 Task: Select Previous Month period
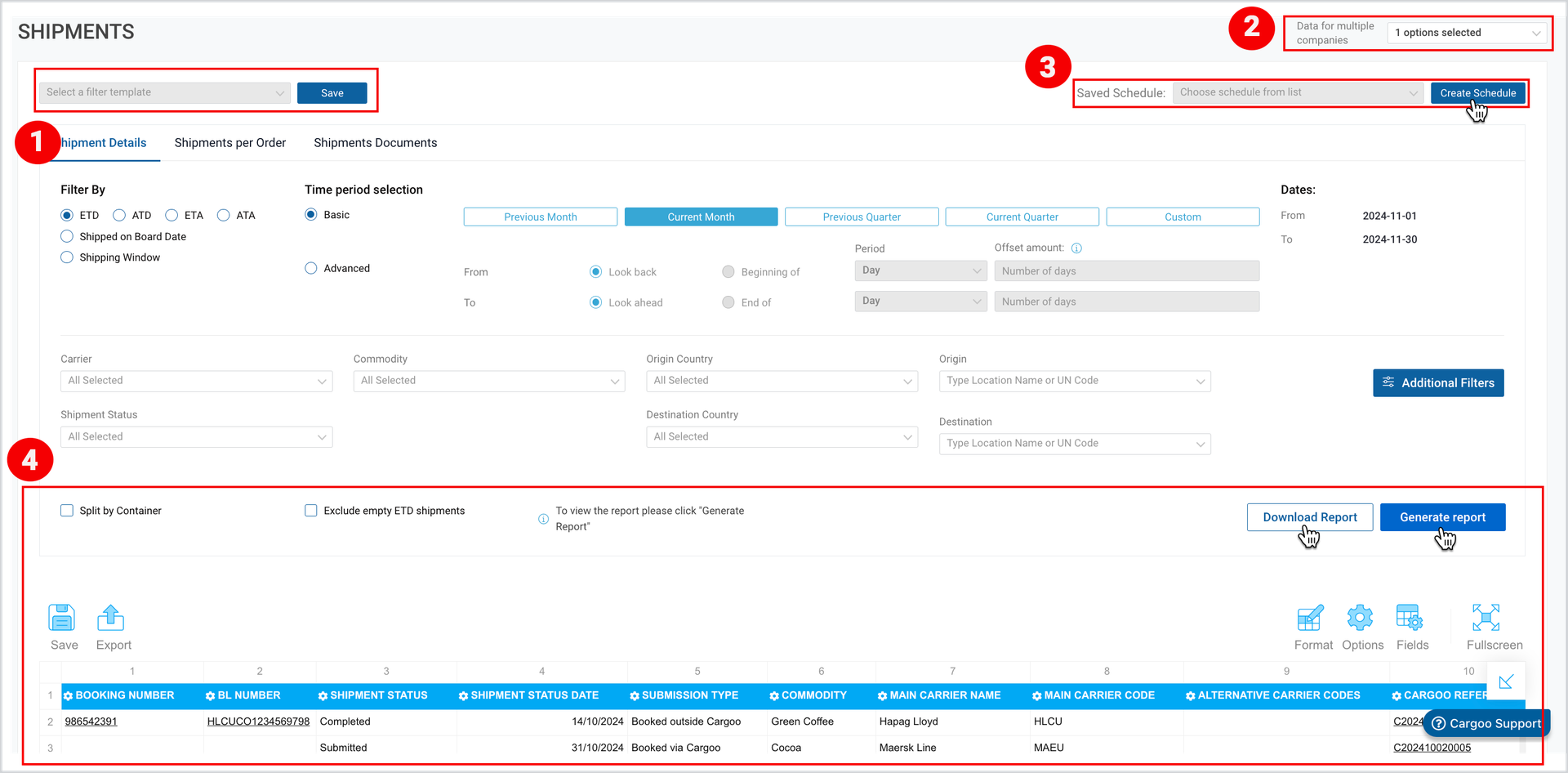tap(541, 217)
